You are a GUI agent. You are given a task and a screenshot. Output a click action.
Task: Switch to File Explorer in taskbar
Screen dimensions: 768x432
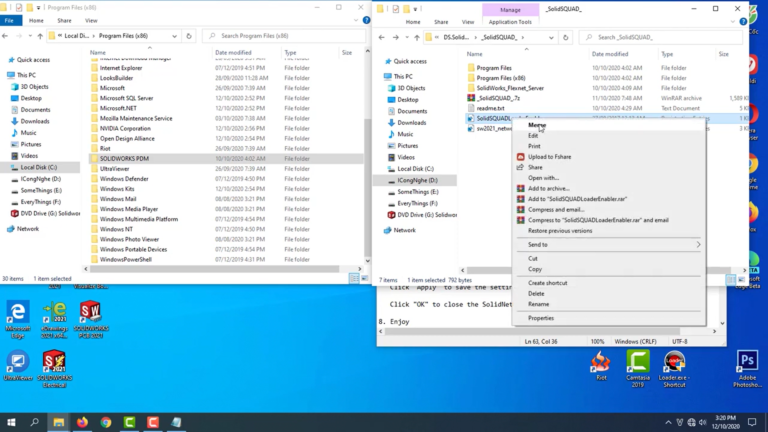pos(59,422)
